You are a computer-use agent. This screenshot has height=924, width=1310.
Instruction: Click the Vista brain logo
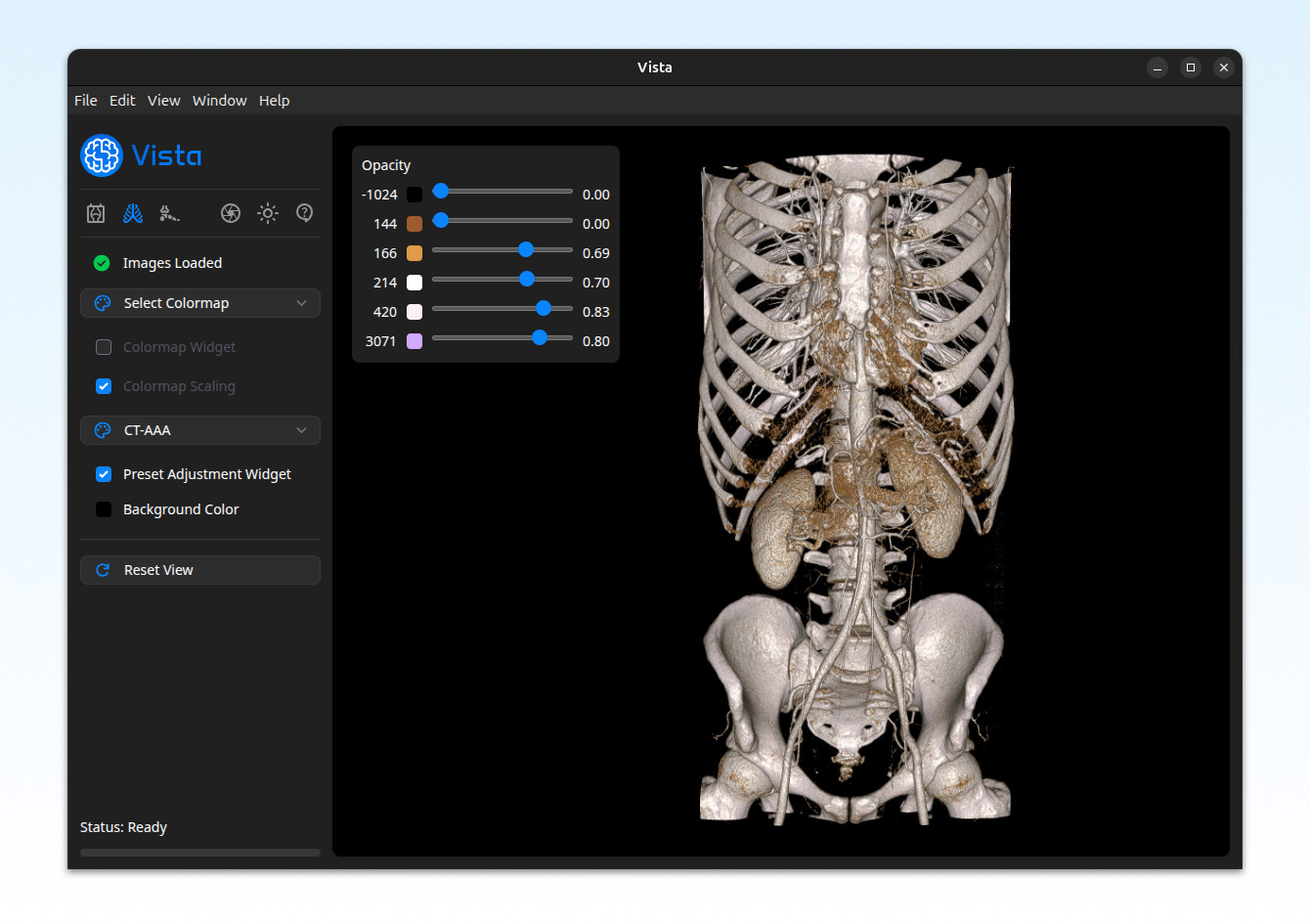[101, 154]
